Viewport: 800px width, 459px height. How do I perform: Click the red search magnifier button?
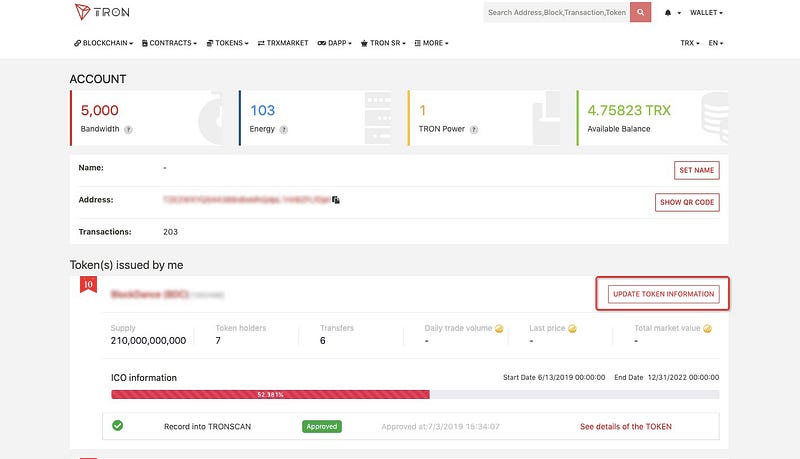tap(640, 12)
